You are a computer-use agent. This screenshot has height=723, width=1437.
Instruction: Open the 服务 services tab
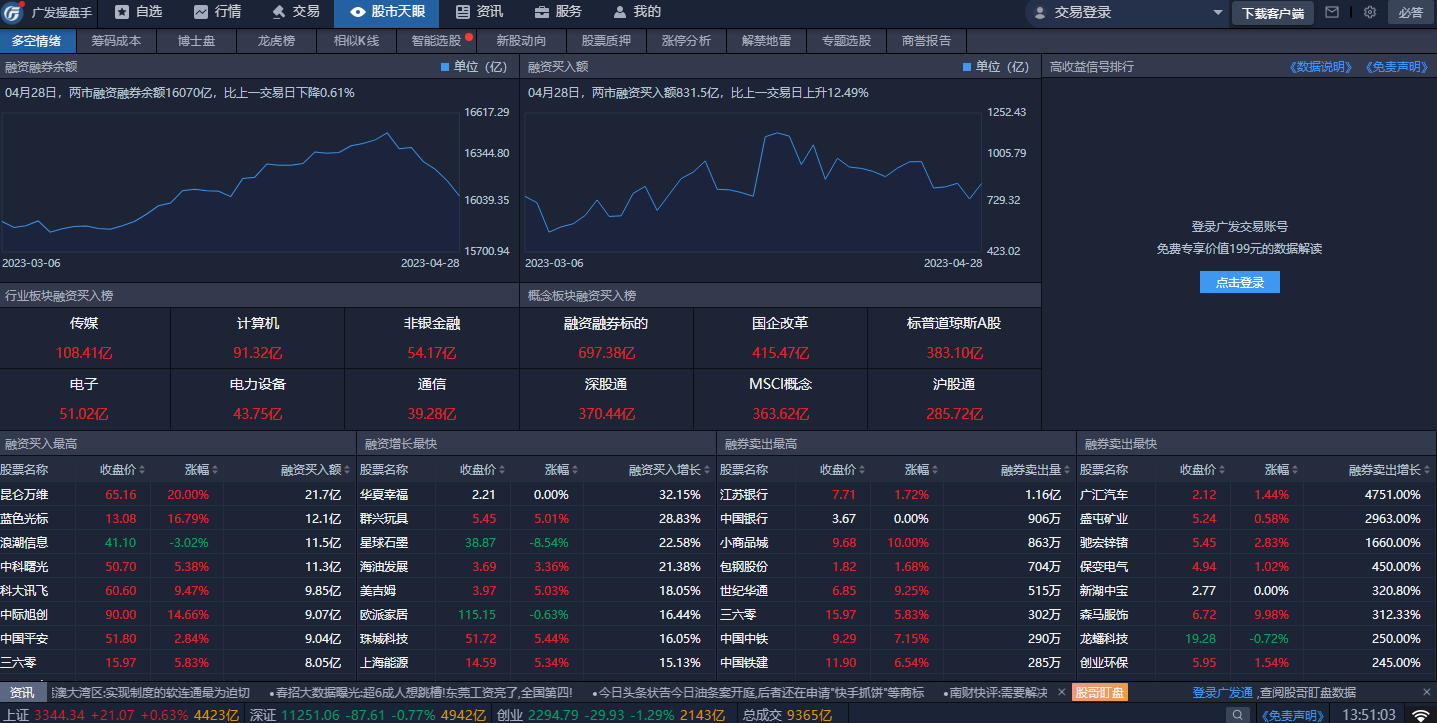tap(557, 12)
